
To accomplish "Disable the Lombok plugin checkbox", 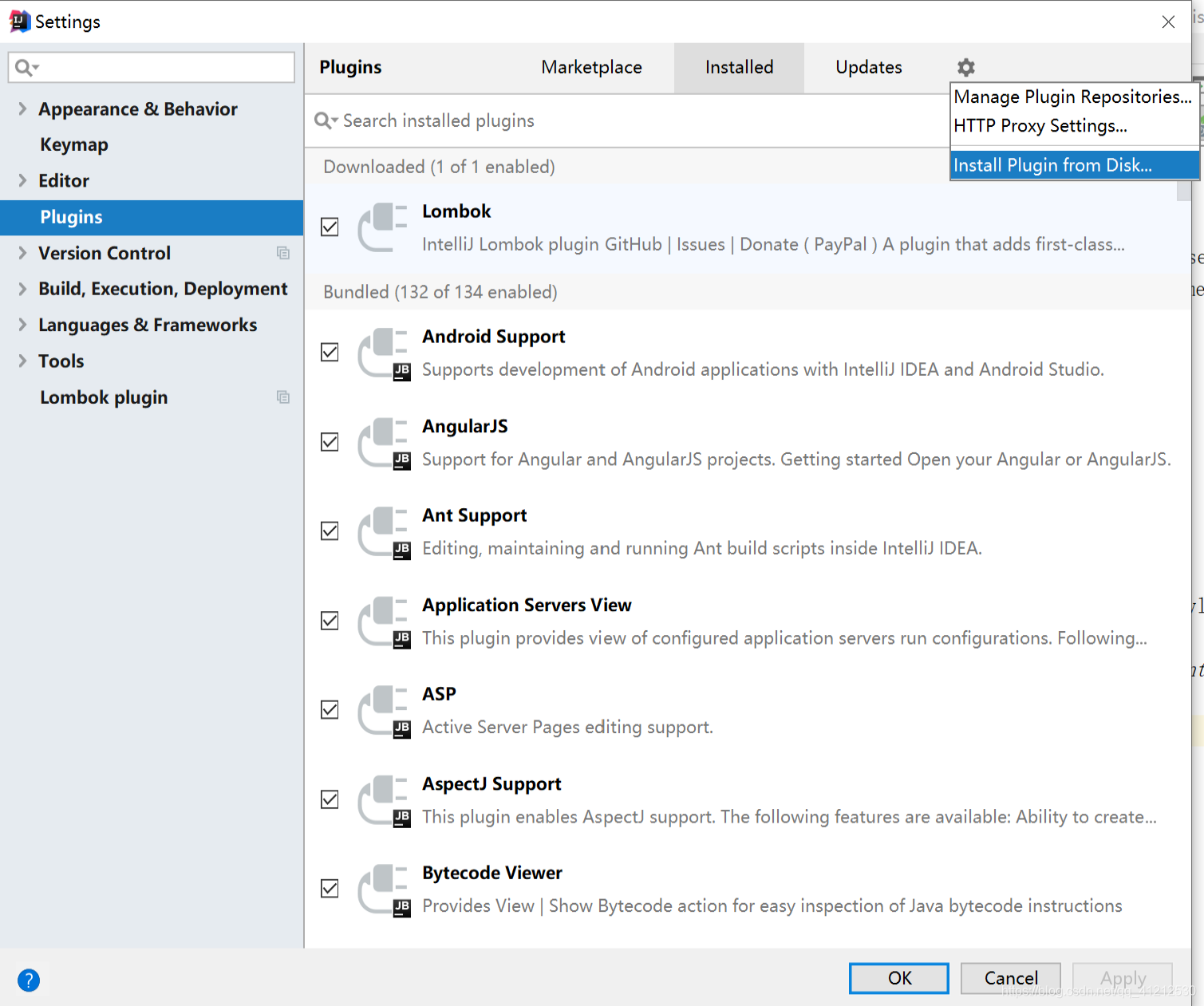I will pyautogui.click(x=330, y=227).
